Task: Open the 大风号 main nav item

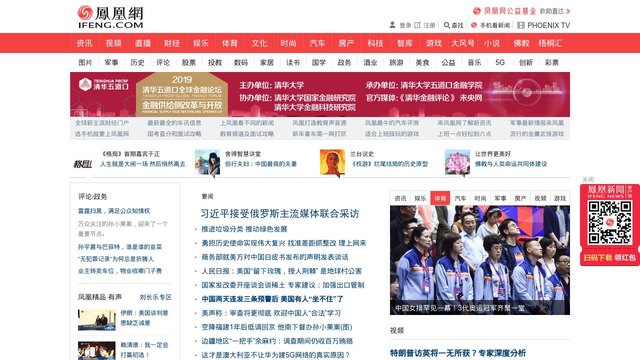Action: [x=462, y=43]
